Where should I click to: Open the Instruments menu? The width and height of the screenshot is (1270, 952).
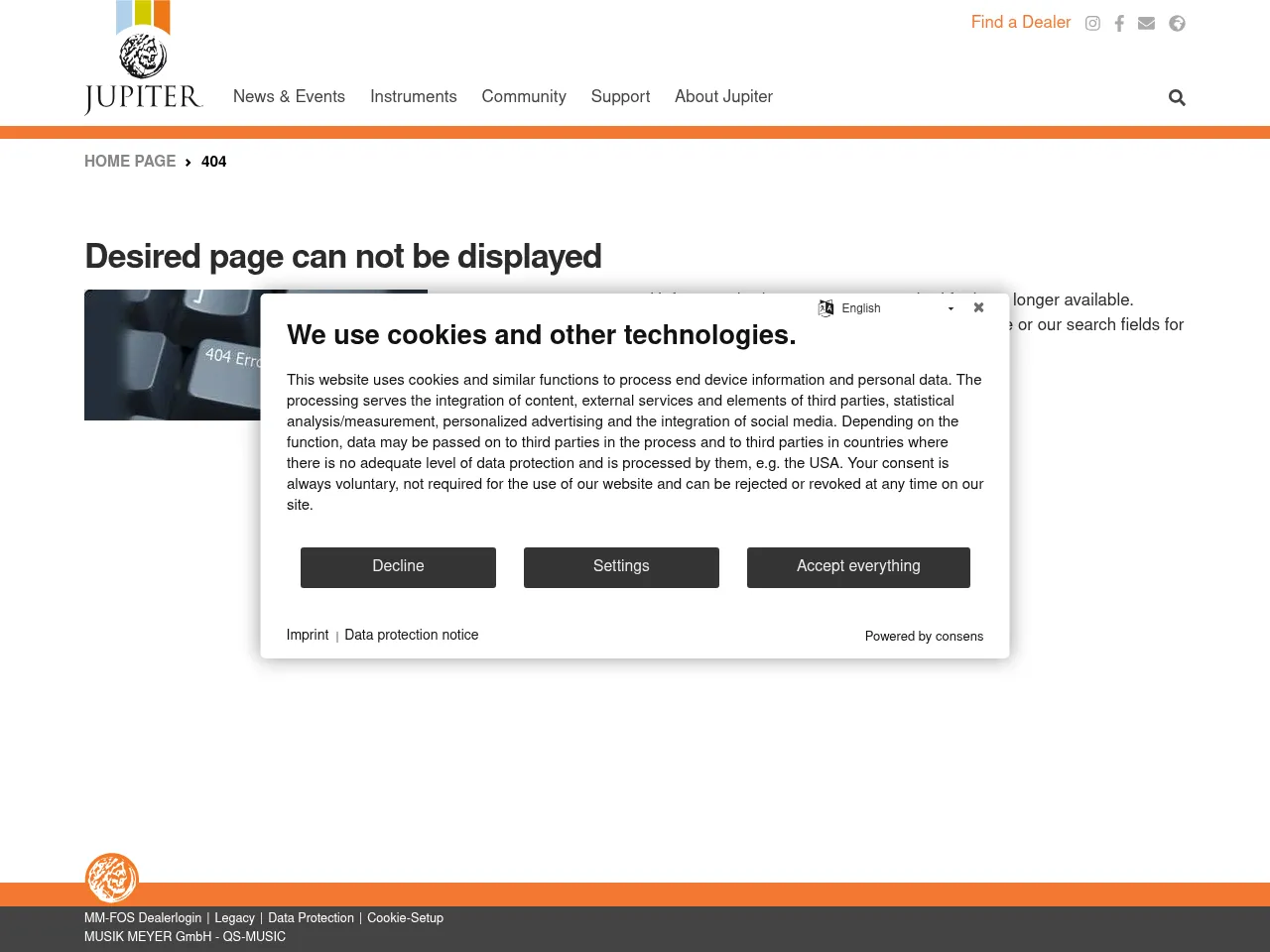click(413, 96)
